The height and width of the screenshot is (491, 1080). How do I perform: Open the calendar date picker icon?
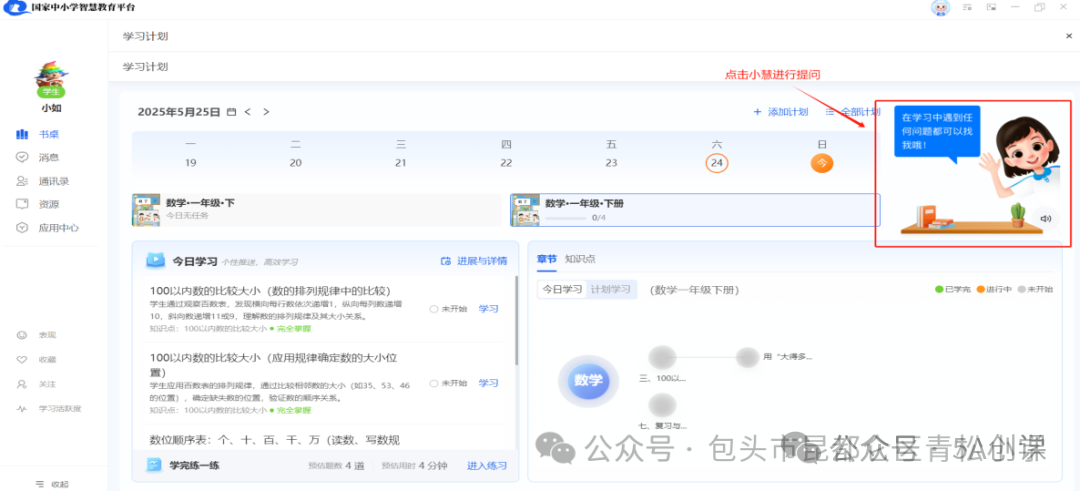231,112
